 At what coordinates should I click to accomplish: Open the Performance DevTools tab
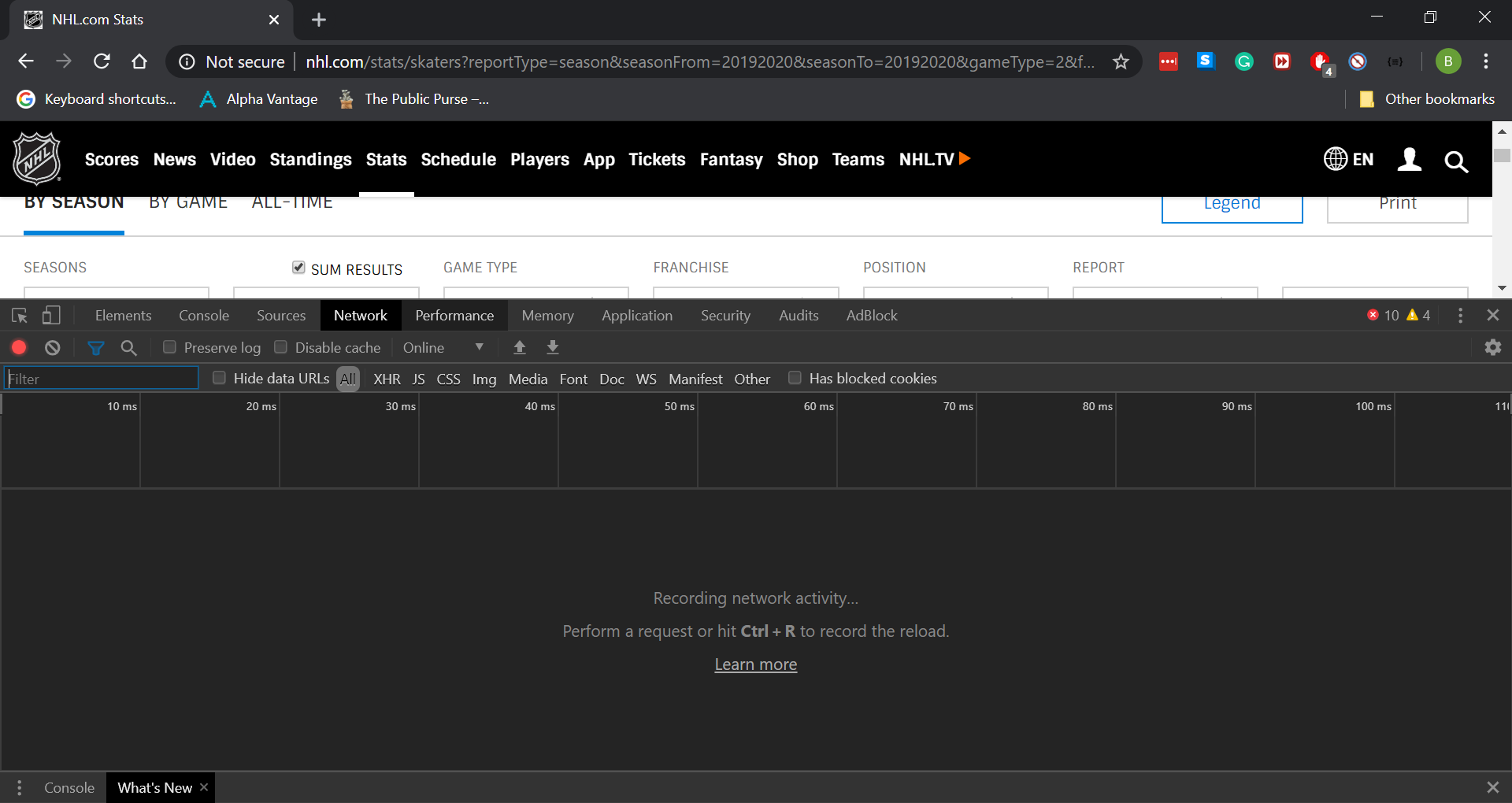point(454,316)
